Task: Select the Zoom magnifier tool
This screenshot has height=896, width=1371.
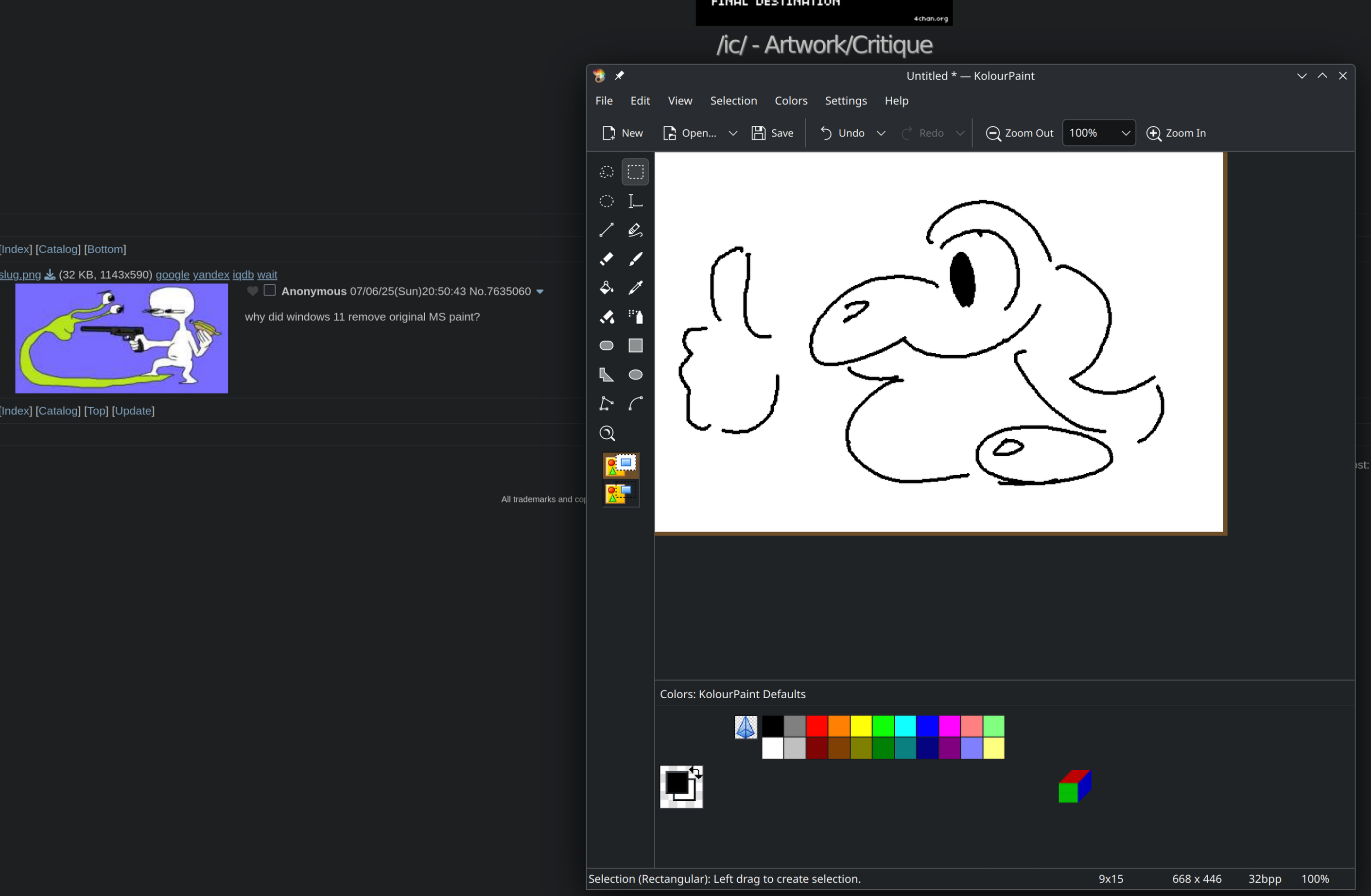Action: [607, 433]
